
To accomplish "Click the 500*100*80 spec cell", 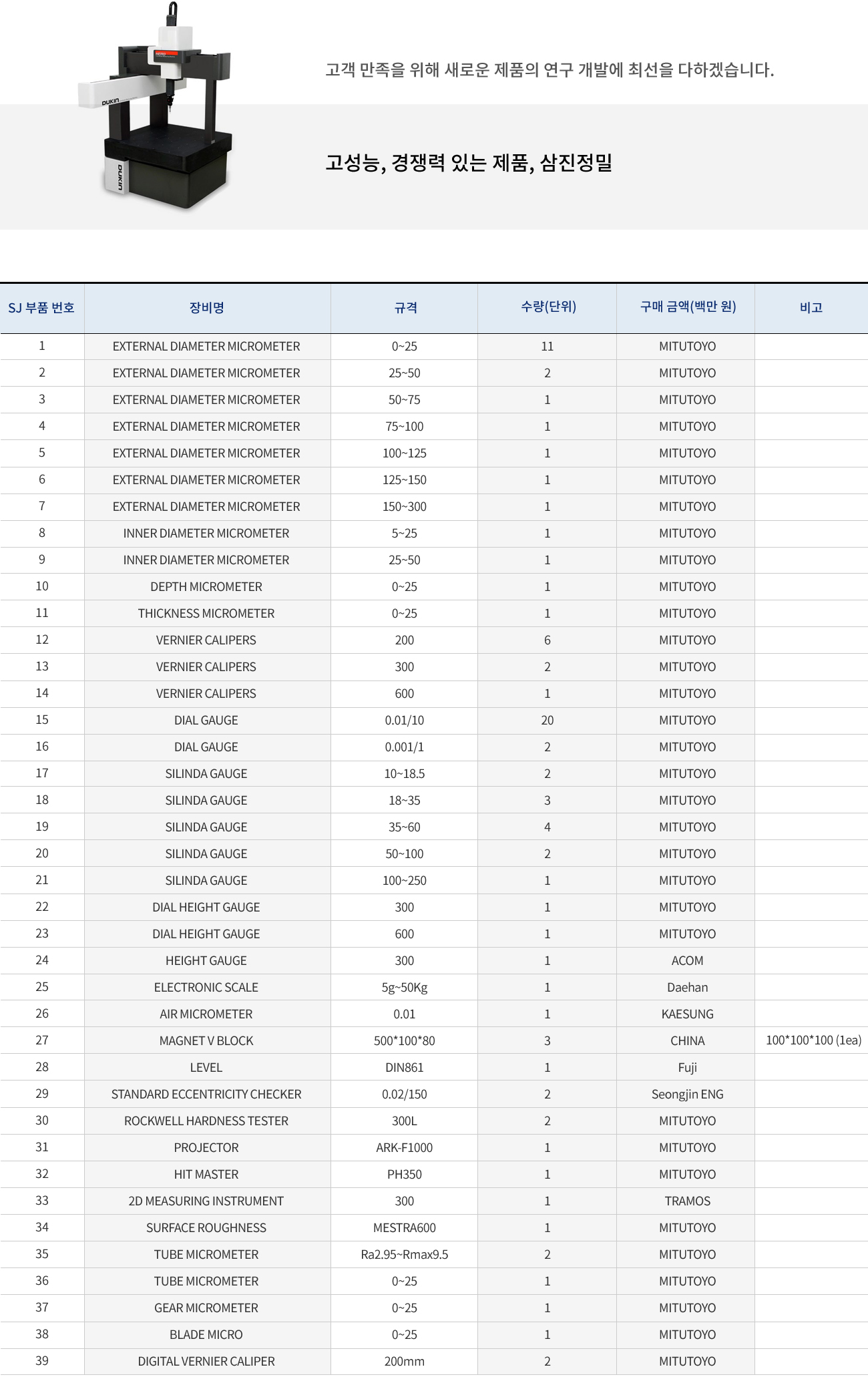I will pyautogui.click(x=405, y=1041).
